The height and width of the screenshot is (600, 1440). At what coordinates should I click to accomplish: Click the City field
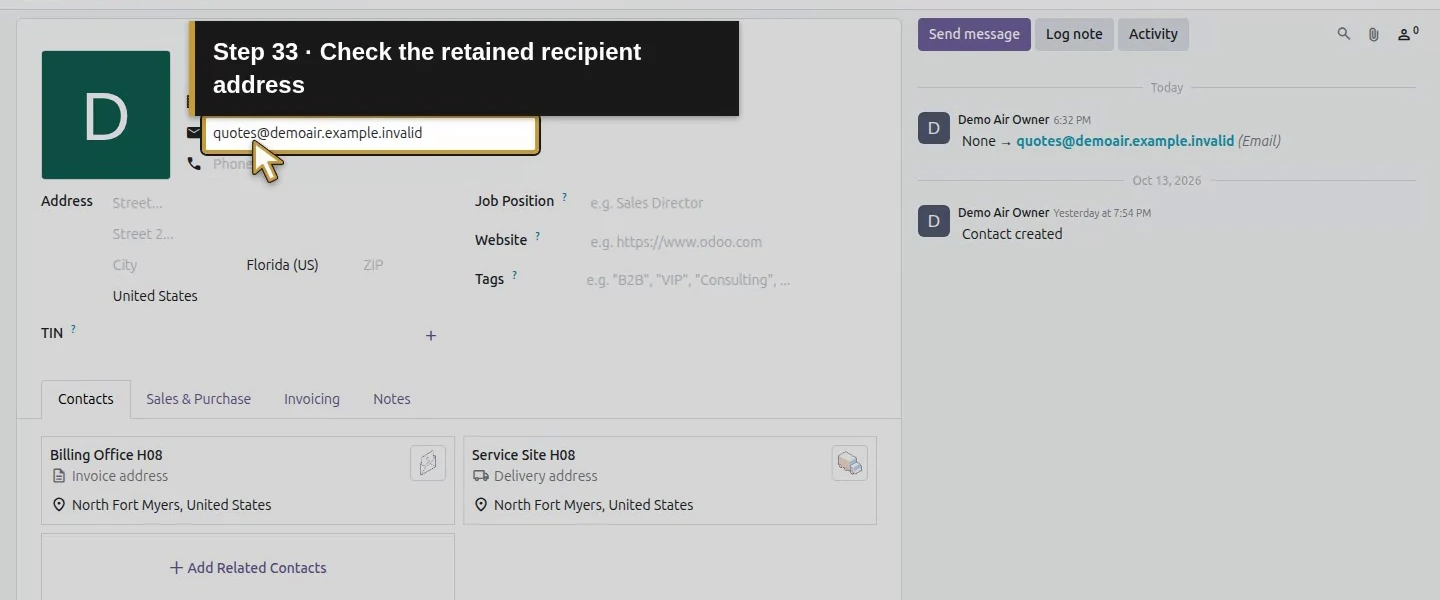click(x=172, y=265)
